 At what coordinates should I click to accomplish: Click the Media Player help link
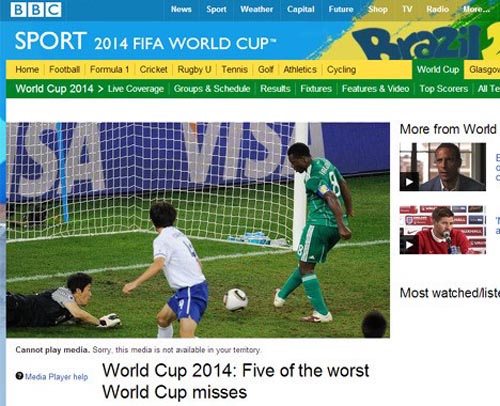coord(56,377)
